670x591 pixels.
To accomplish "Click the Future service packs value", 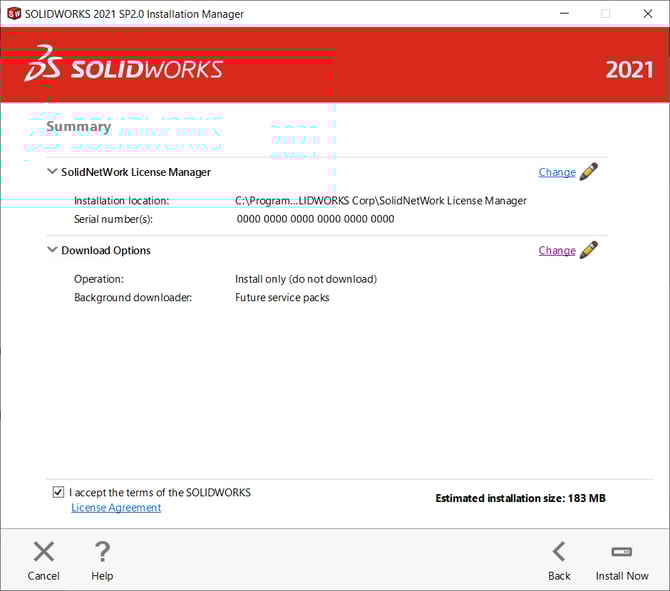I will 282,298.
